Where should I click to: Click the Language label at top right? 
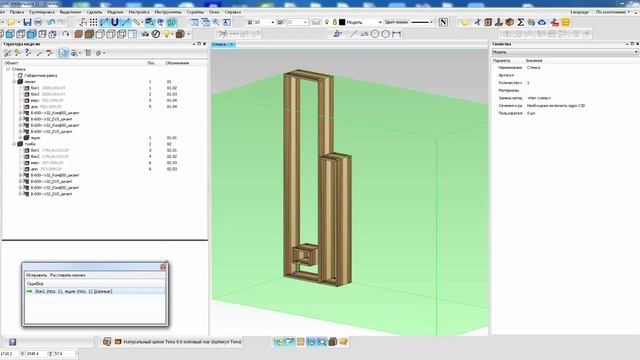pyautogui.click(x=580, y=12)
